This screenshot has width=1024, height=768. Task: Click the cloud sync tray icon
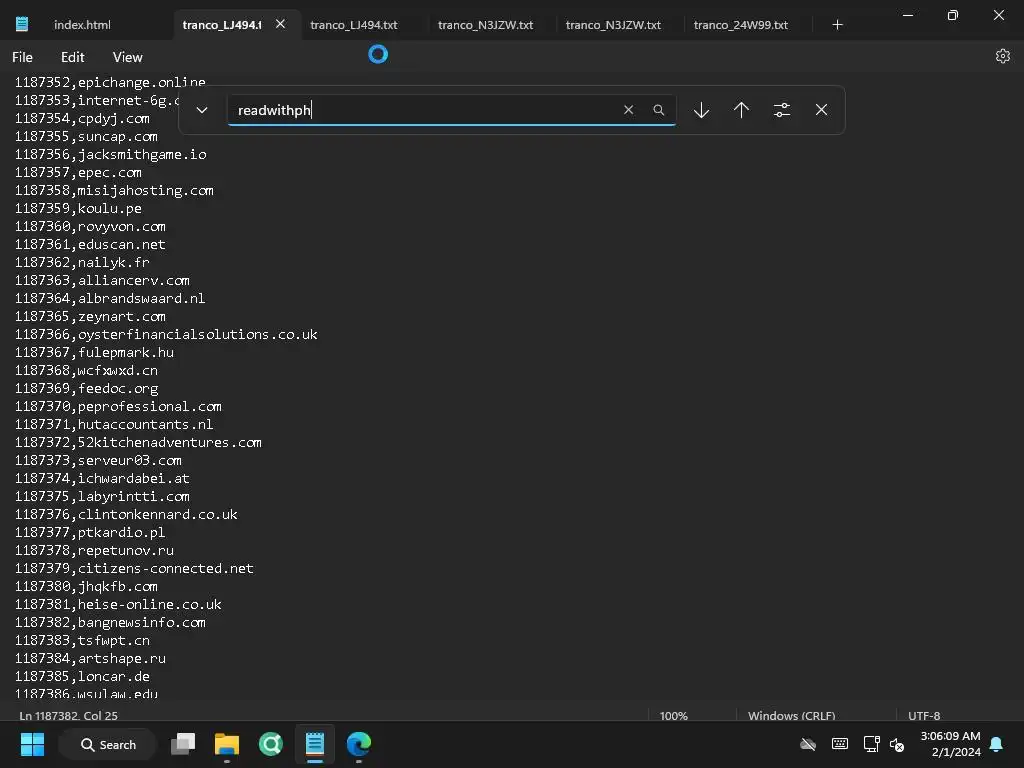[x=808, y=744]
